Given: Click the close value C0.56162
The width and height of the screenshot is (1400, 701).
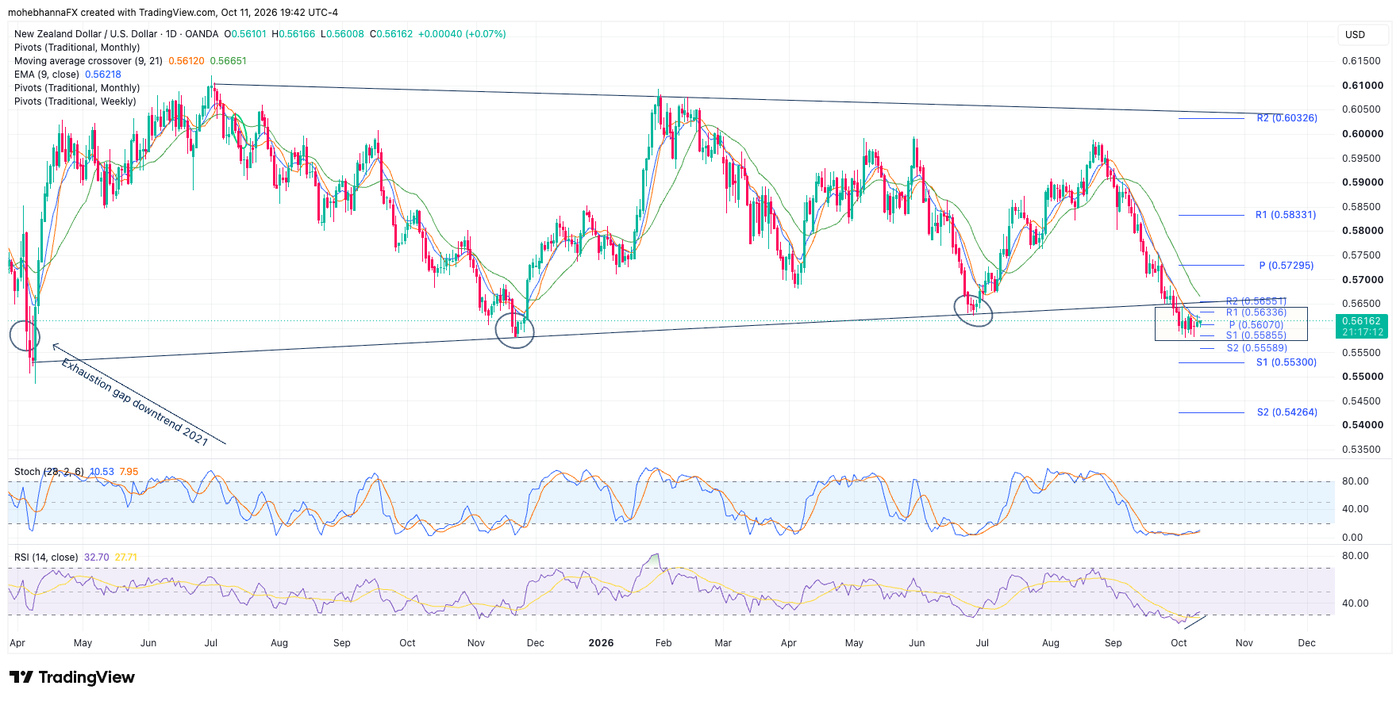Looking at the screenshot, I should 392,34.
